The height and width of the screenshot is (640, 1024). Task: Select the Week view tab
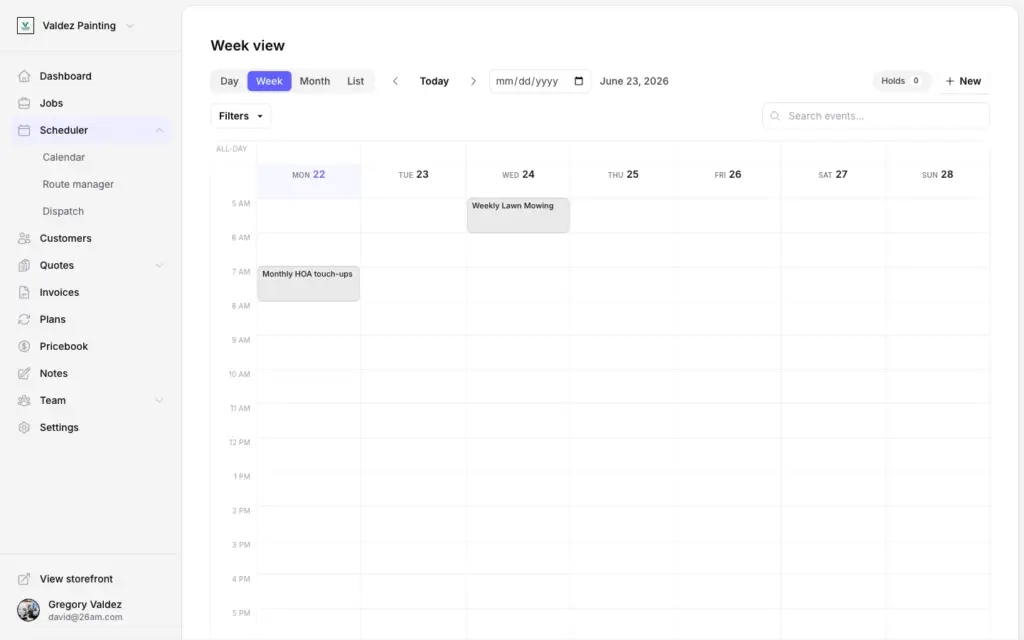269,81
